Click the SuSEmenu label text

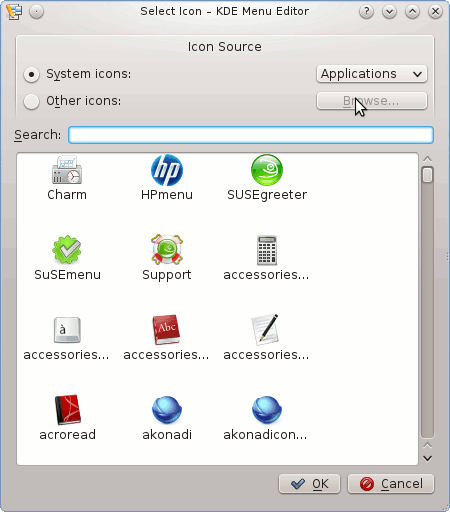67,275
